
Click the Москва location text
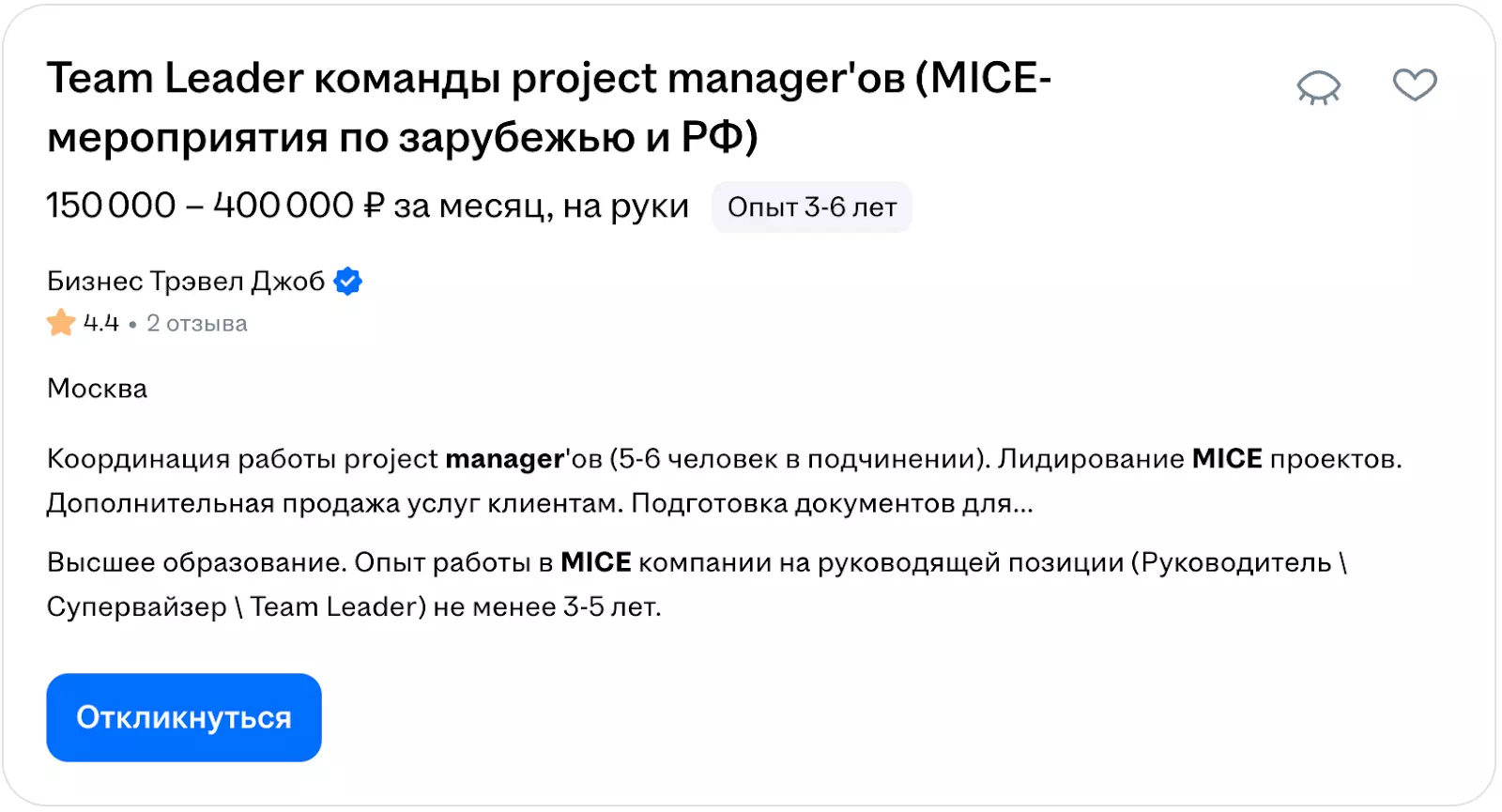click(98, 389)
